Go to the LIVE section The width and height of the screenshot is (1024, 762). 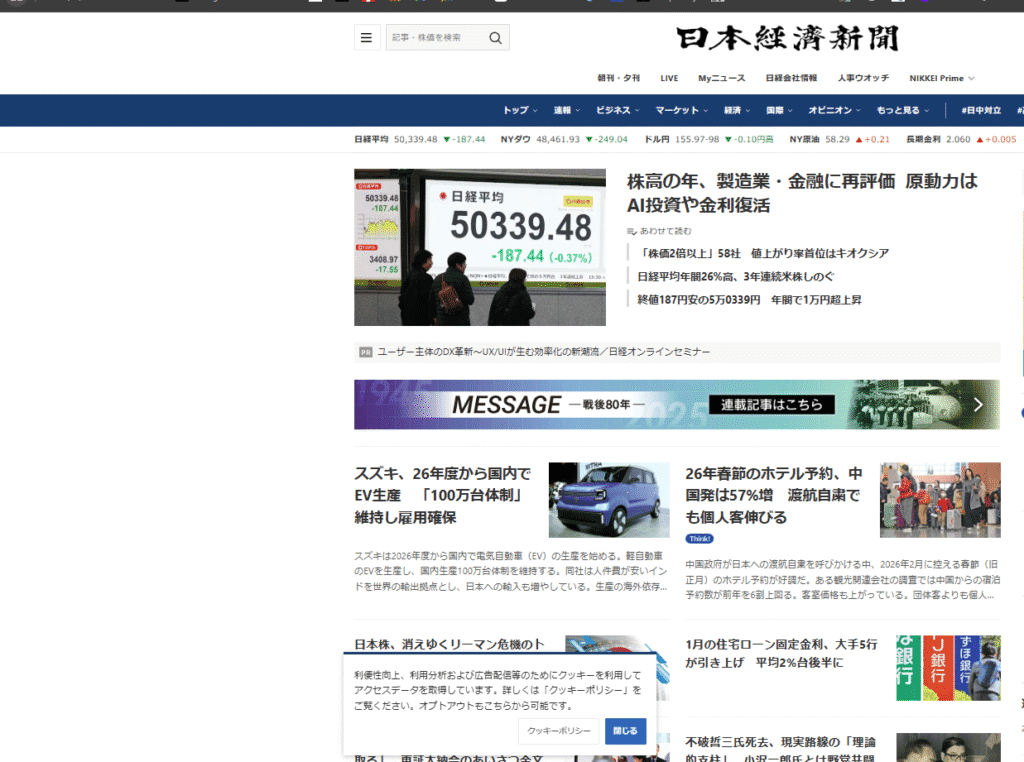click(x=669, y=78)
